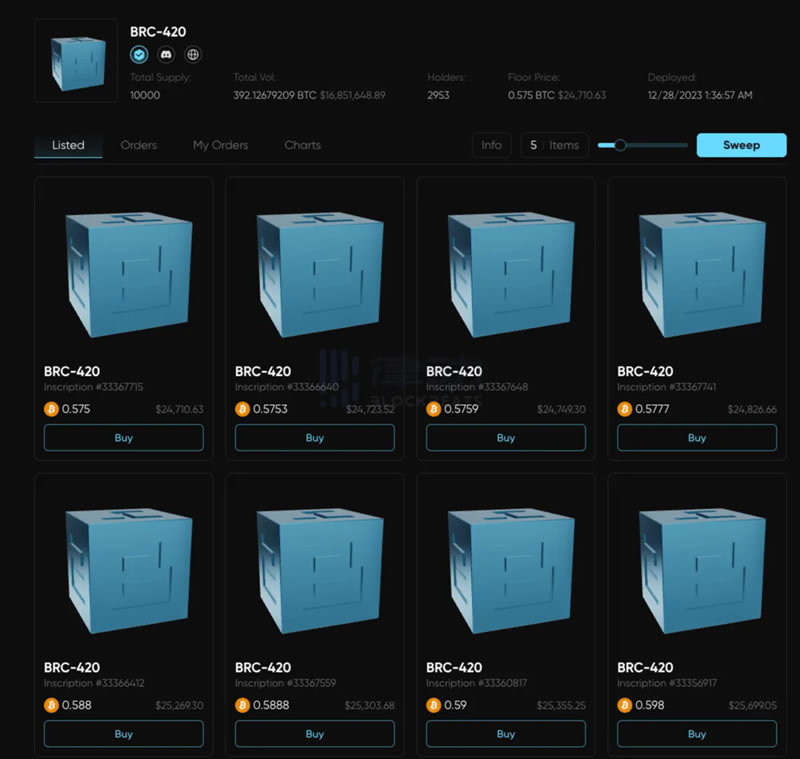Switch to the Listed tab
The width and height of the screenshot is (800, 759).
click(x=68, y=145)
